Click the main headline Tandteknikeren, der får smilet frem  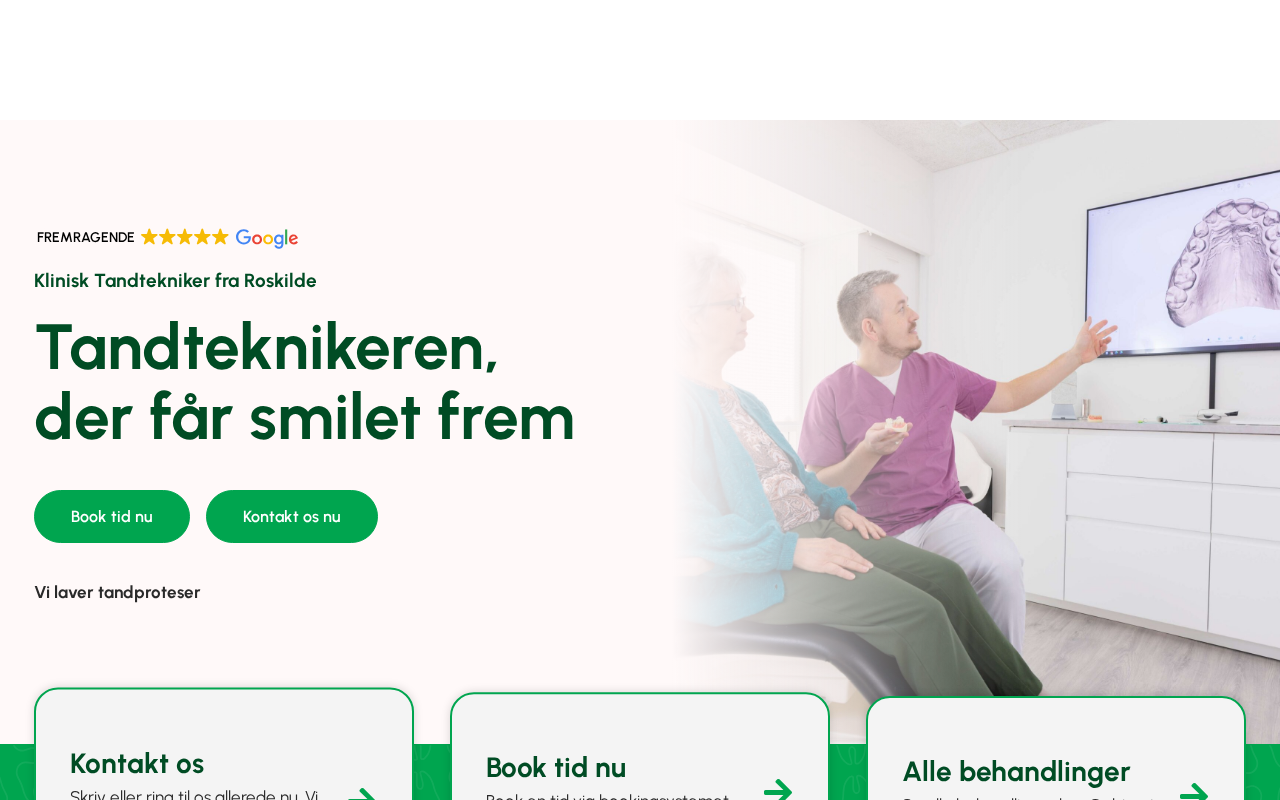[x=305, y=381]
